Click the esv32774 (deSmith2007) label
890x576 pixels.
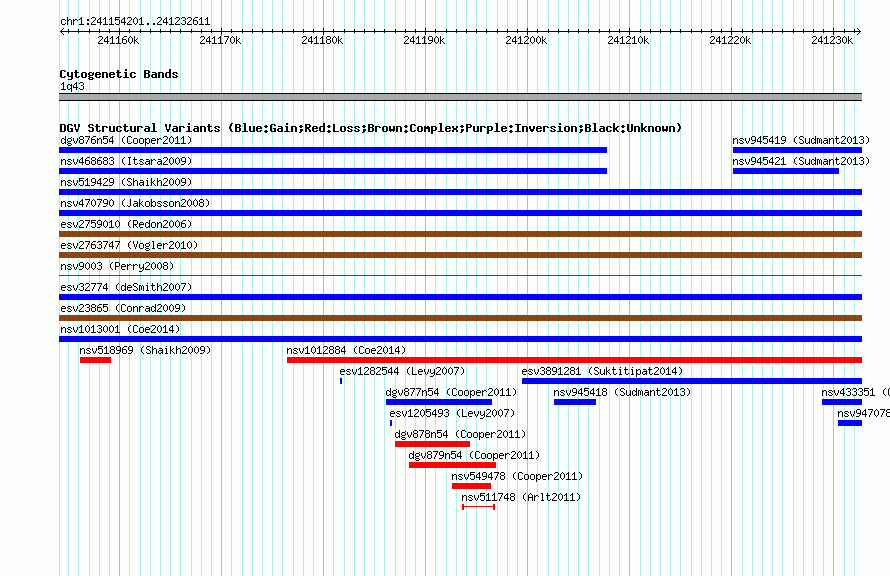click(x=126, y=287)
